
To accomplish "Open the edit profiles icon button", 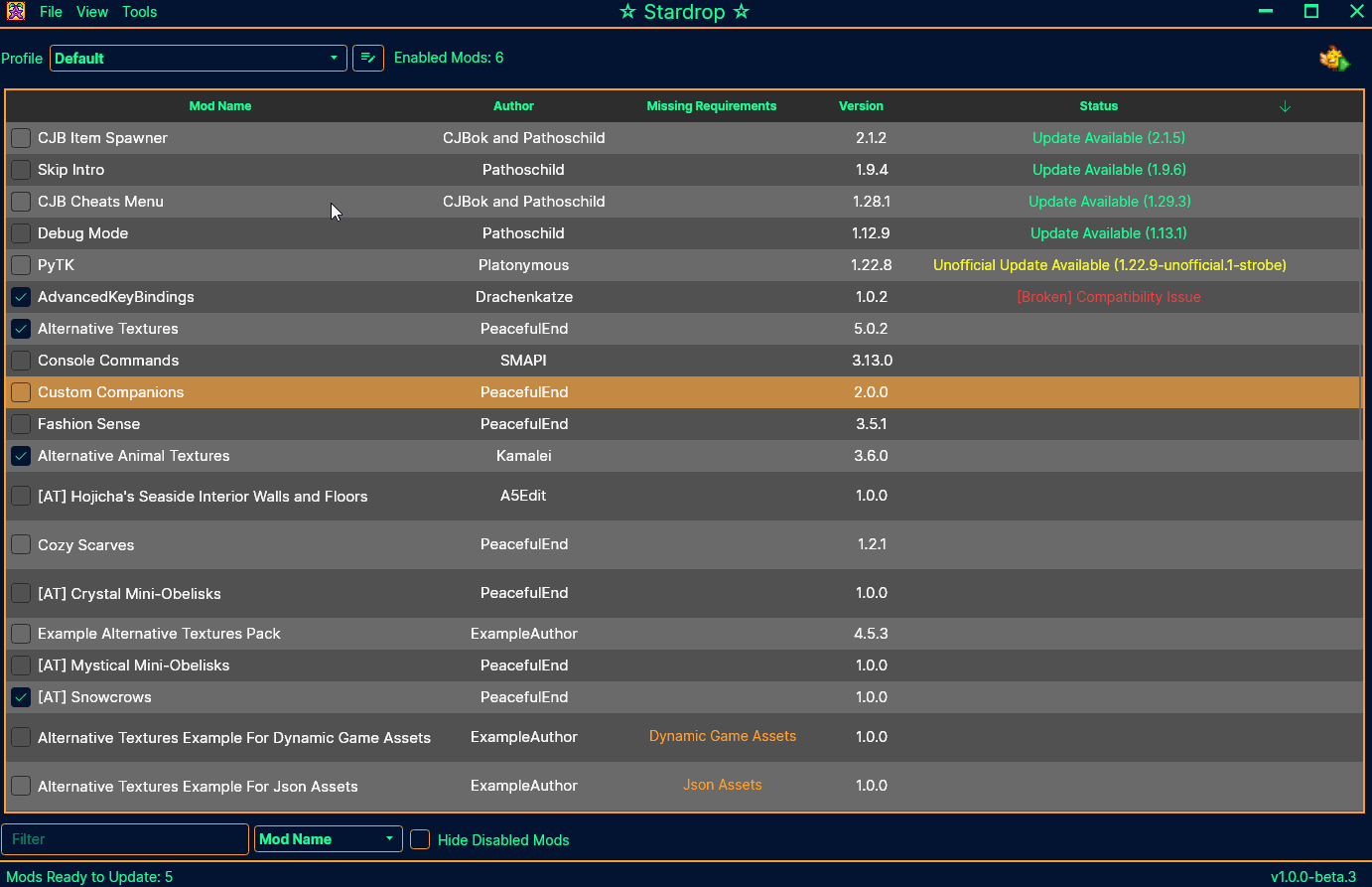I will (x=368, y=58).
